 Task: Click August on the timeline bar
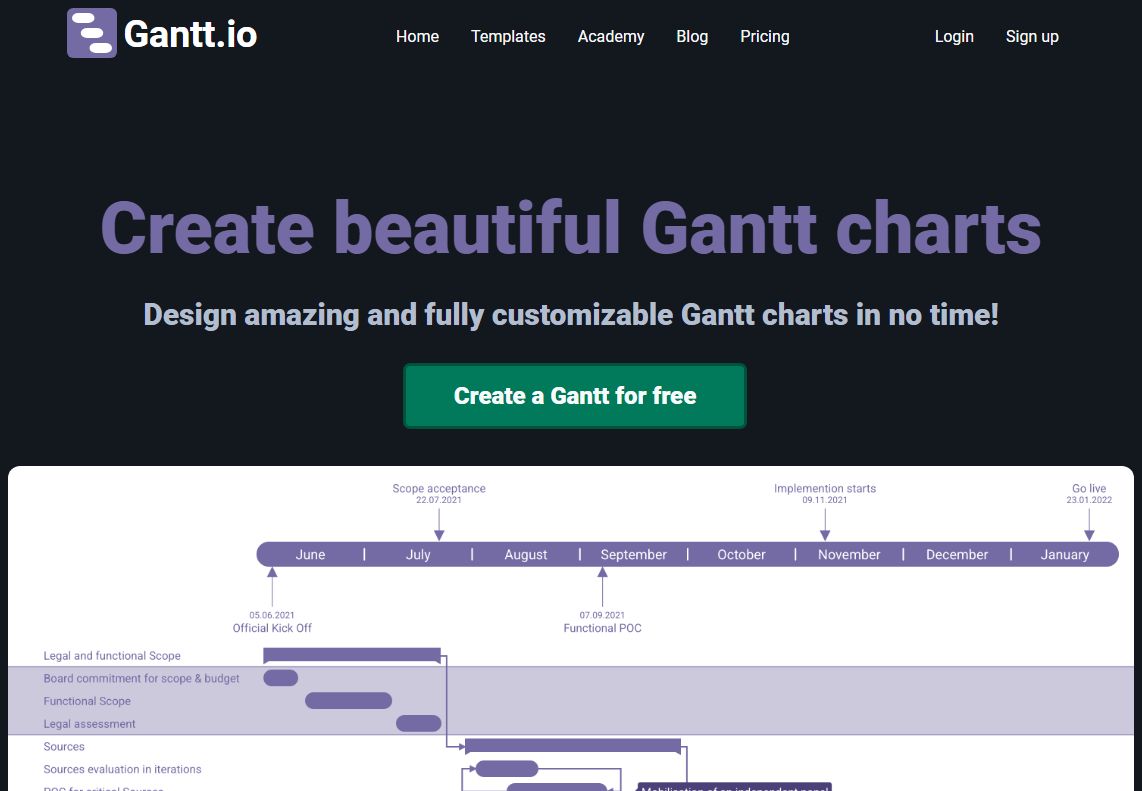[x=526, y=554]
